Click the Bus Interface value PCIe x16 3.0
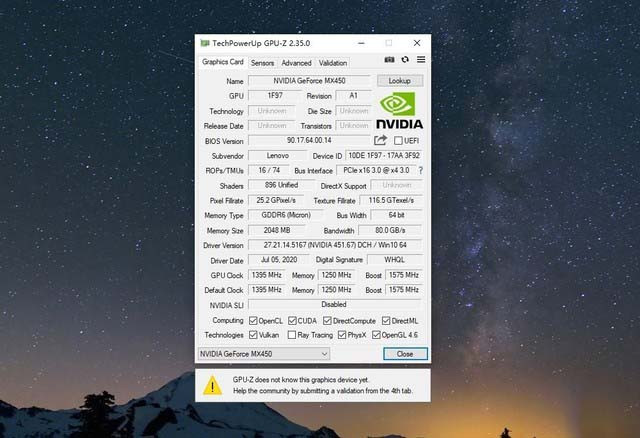 pyautogui.click(x=376, y=170)
